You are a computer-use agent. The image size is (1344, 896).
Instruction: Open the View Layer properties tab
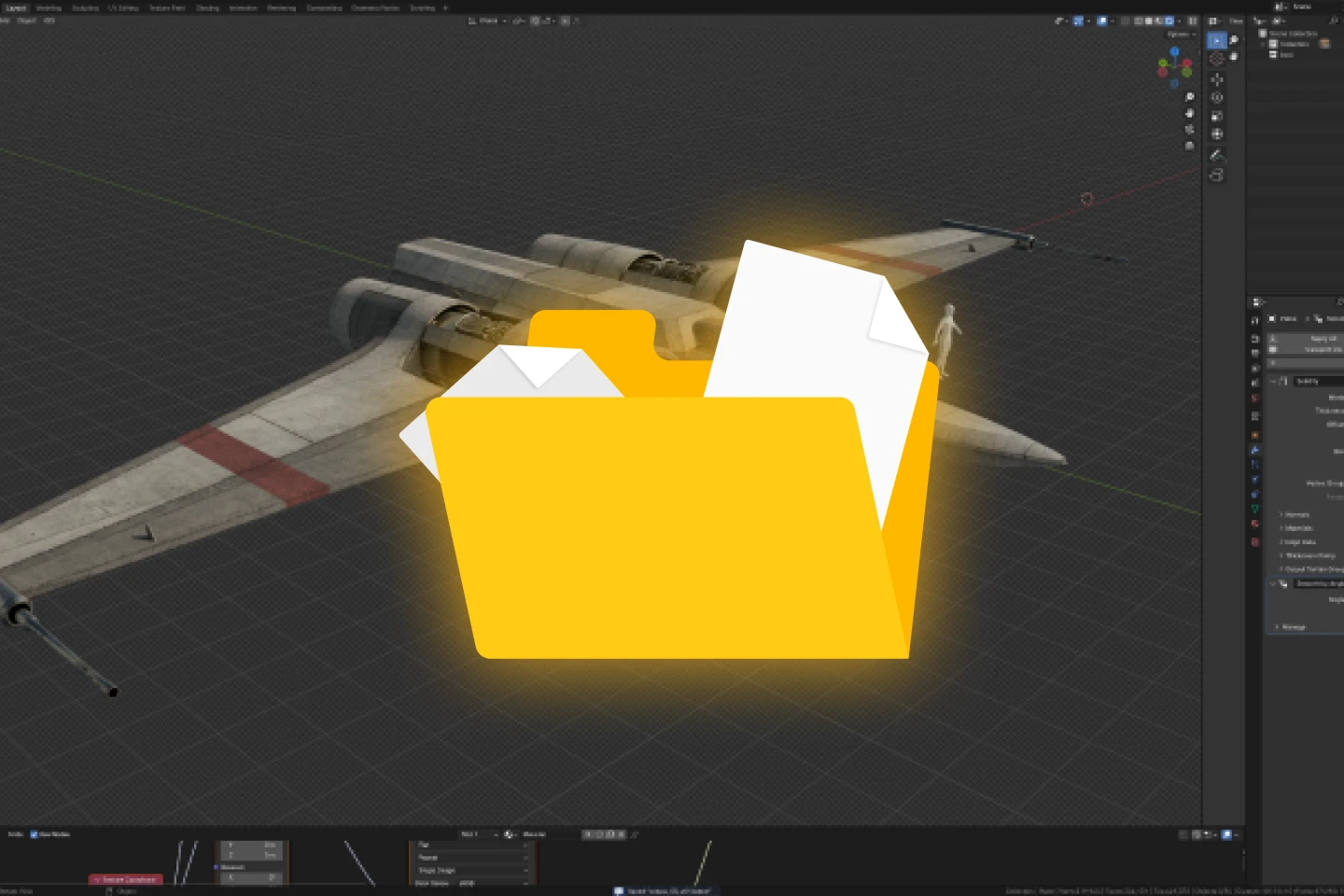1255,369
